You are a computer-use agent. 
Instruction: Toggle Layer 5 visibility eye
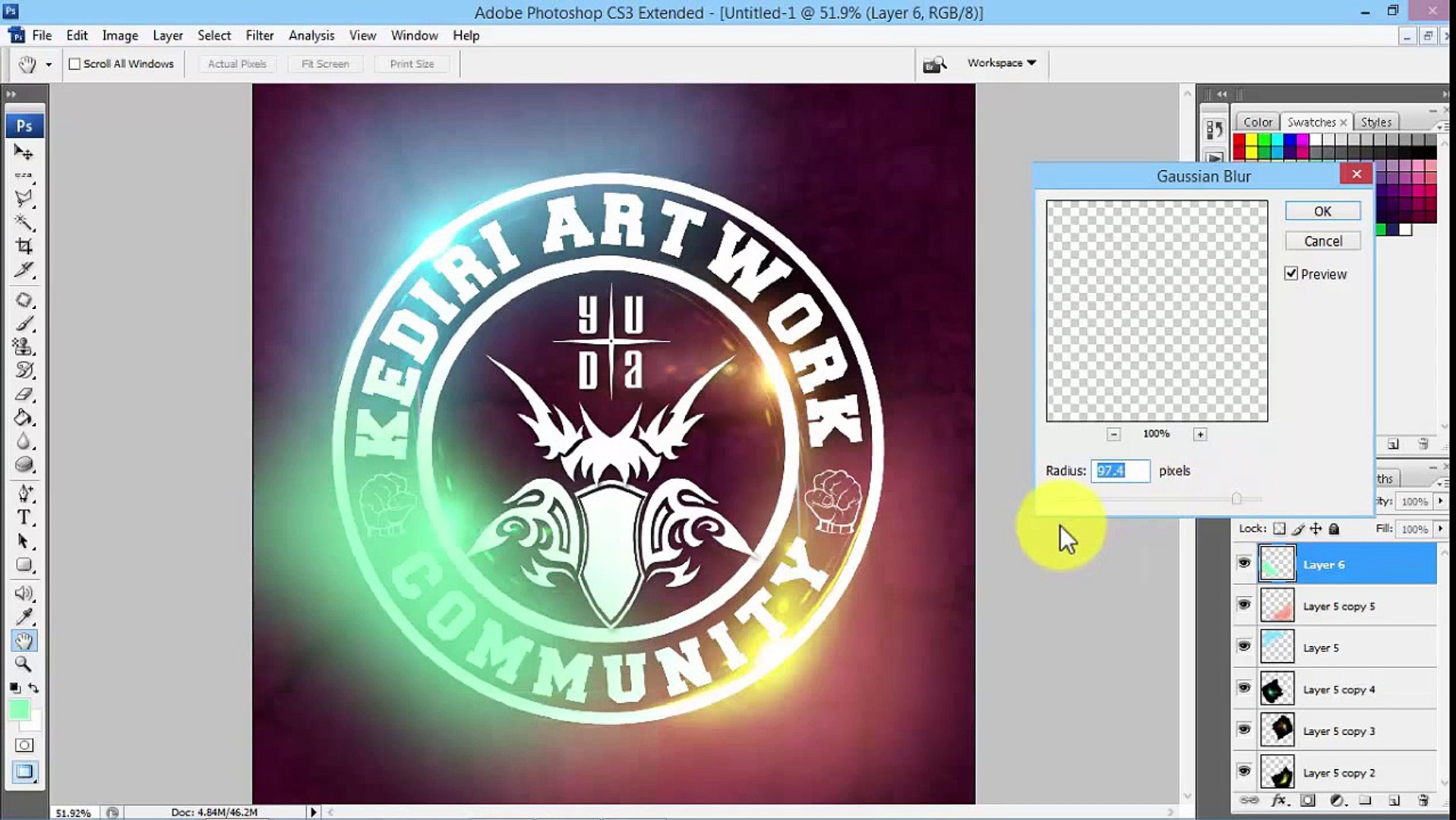pos(1244,647)
